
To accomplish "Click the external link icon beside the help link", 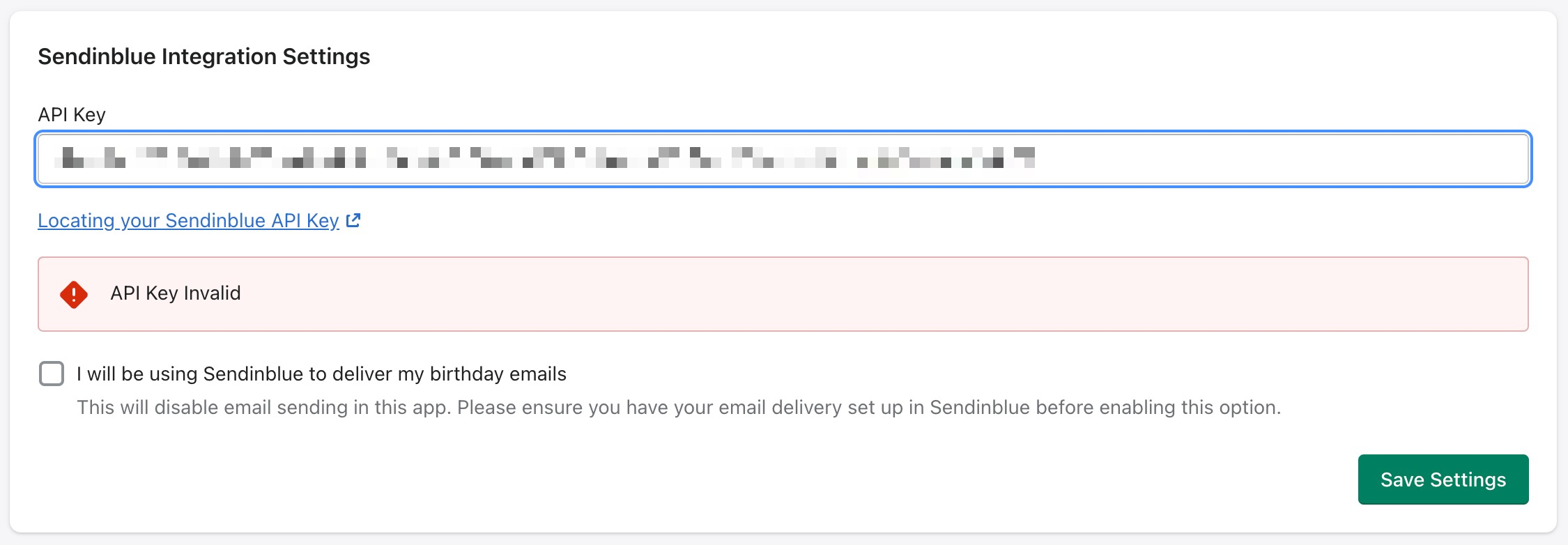I will point(354,221).
